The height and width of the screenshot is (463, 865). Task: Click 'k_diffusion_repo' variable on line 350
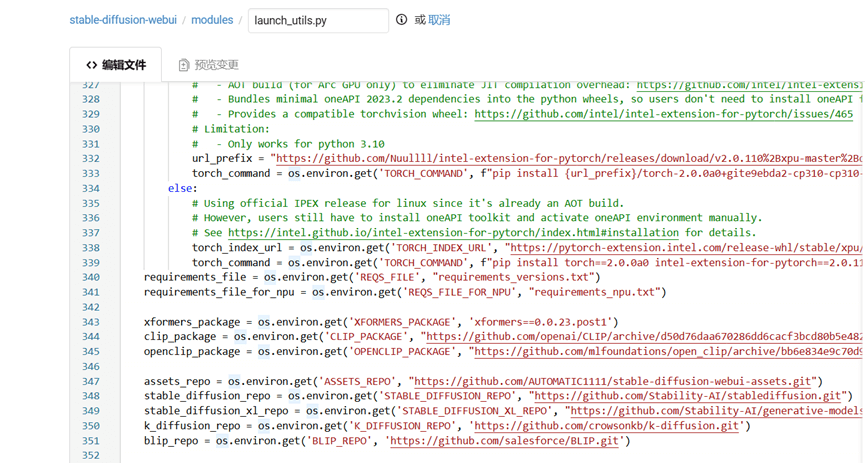click(192, 426)
